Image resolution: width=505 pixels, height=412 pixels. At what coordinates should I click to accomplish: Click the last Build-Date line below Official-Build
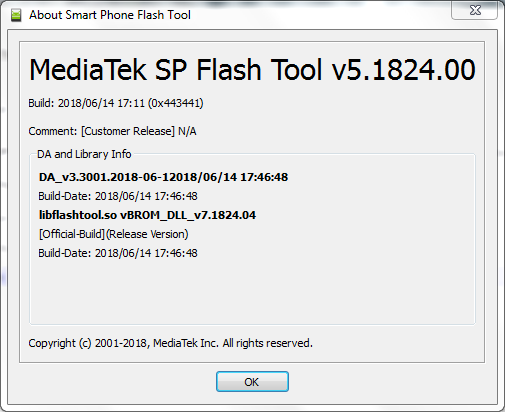coord(118,253)
